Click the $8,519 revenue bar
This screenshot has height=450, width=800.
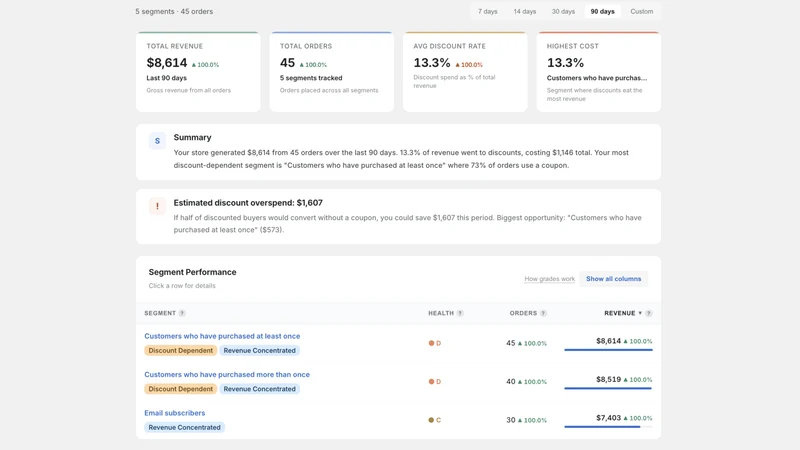608,388
